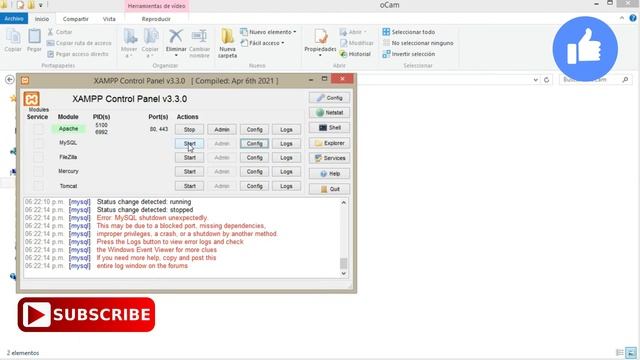This screenshot has height=360, width=640.
Task: Click Mover a folder icon
Action: click(129, 42)
